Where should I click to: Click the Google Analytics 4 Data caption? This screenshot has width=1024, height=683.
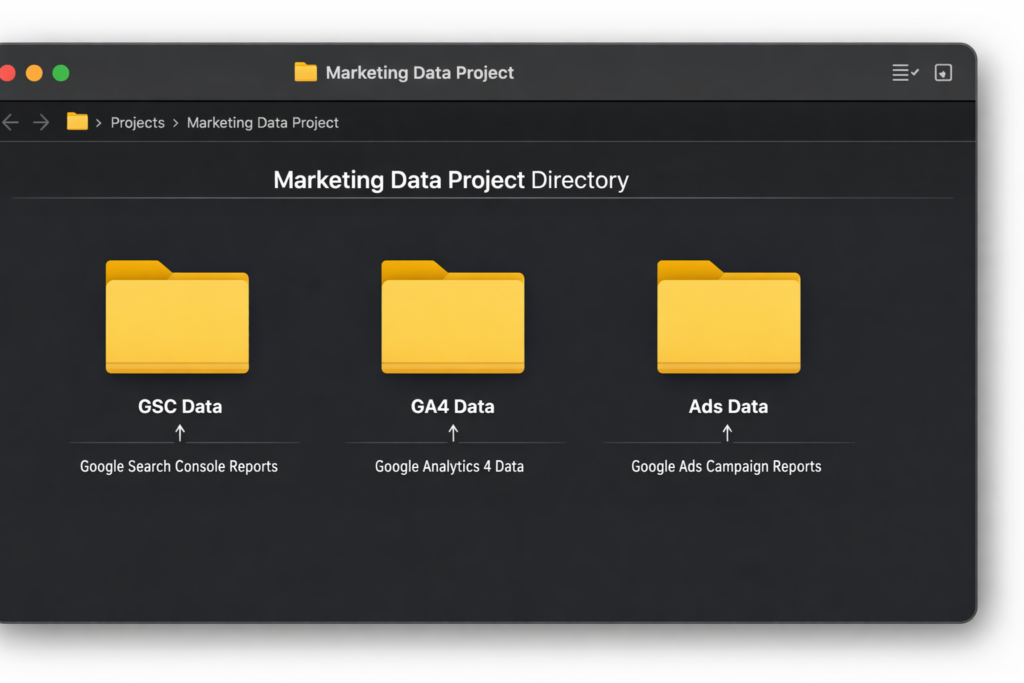pos(452,466)
